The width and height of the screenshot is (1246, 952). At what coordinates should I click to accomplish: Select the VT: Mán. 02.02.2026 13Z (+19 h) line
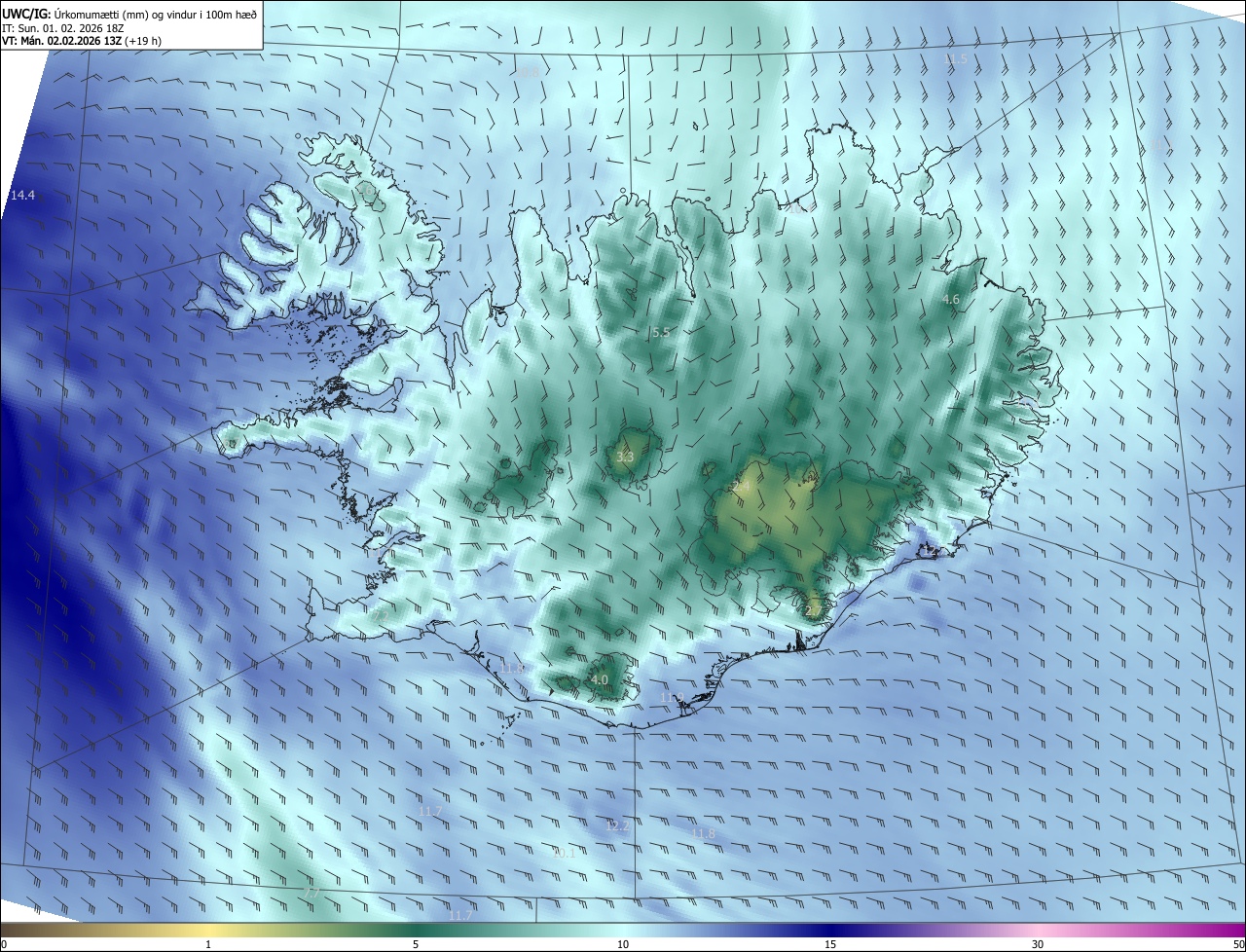(84, 42)
